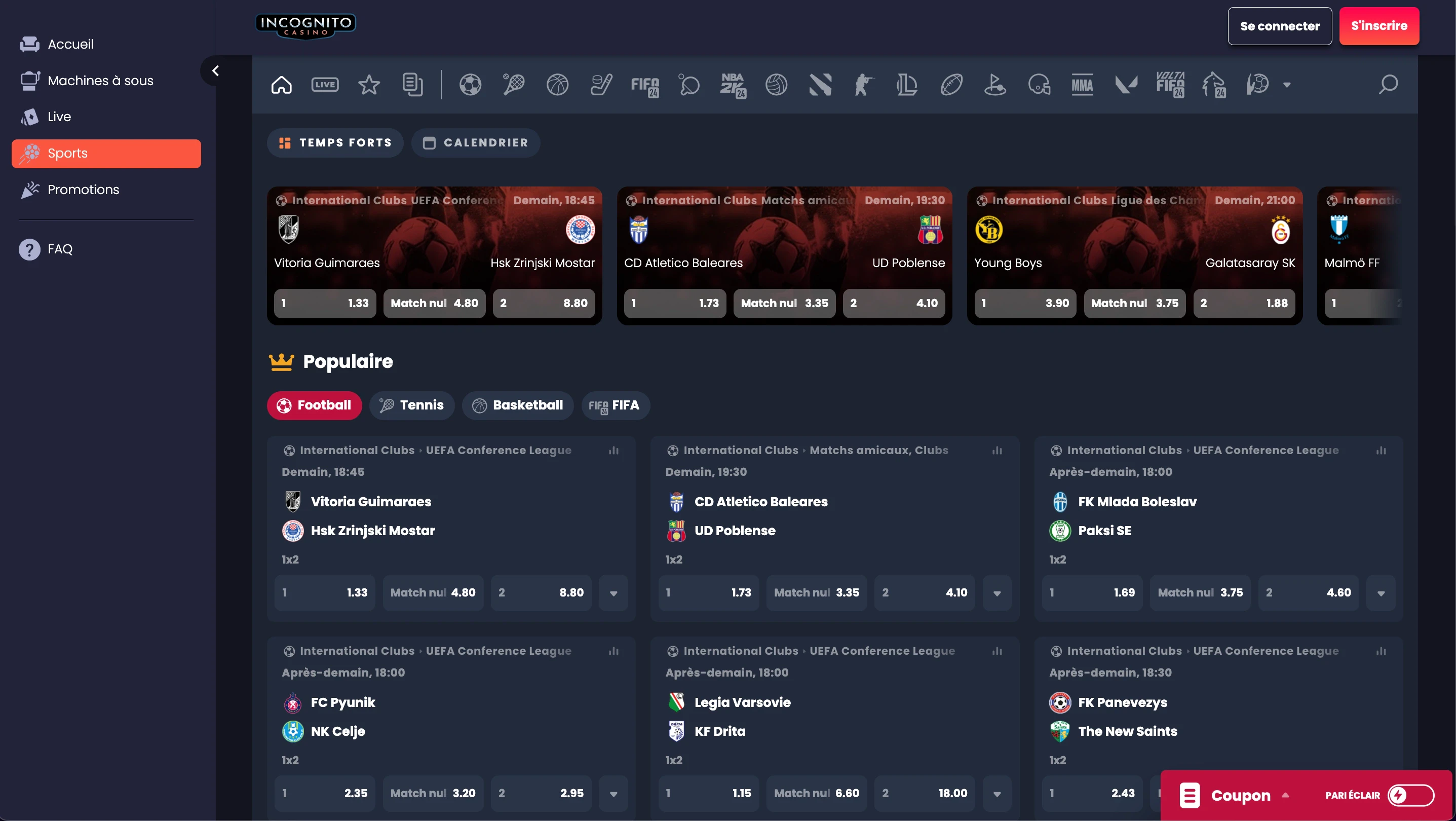Bet on NK Celje win 2.95
1456x821 pixels.
(541, 794)
